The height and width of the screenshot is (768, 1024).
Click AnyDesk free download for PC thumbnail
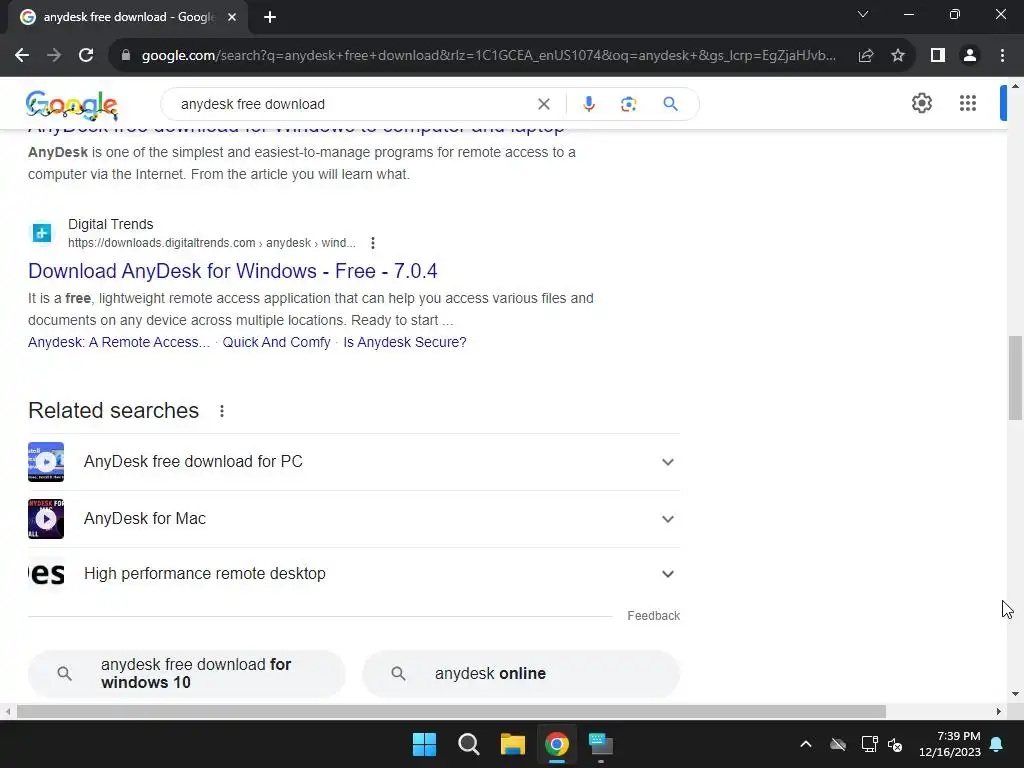pyautogui.click(x=46, y=462)
